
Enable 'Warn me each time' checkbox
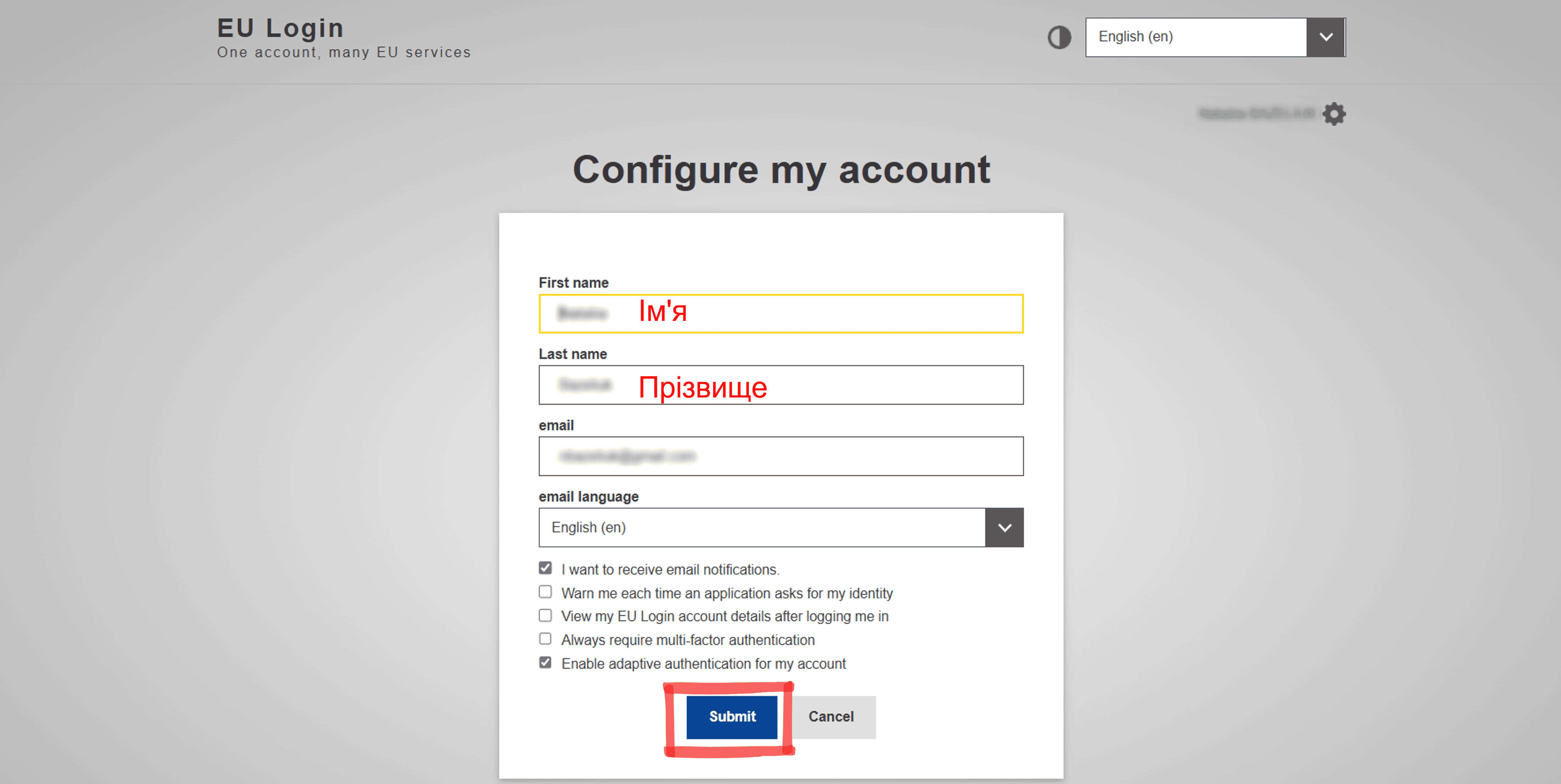545,592
